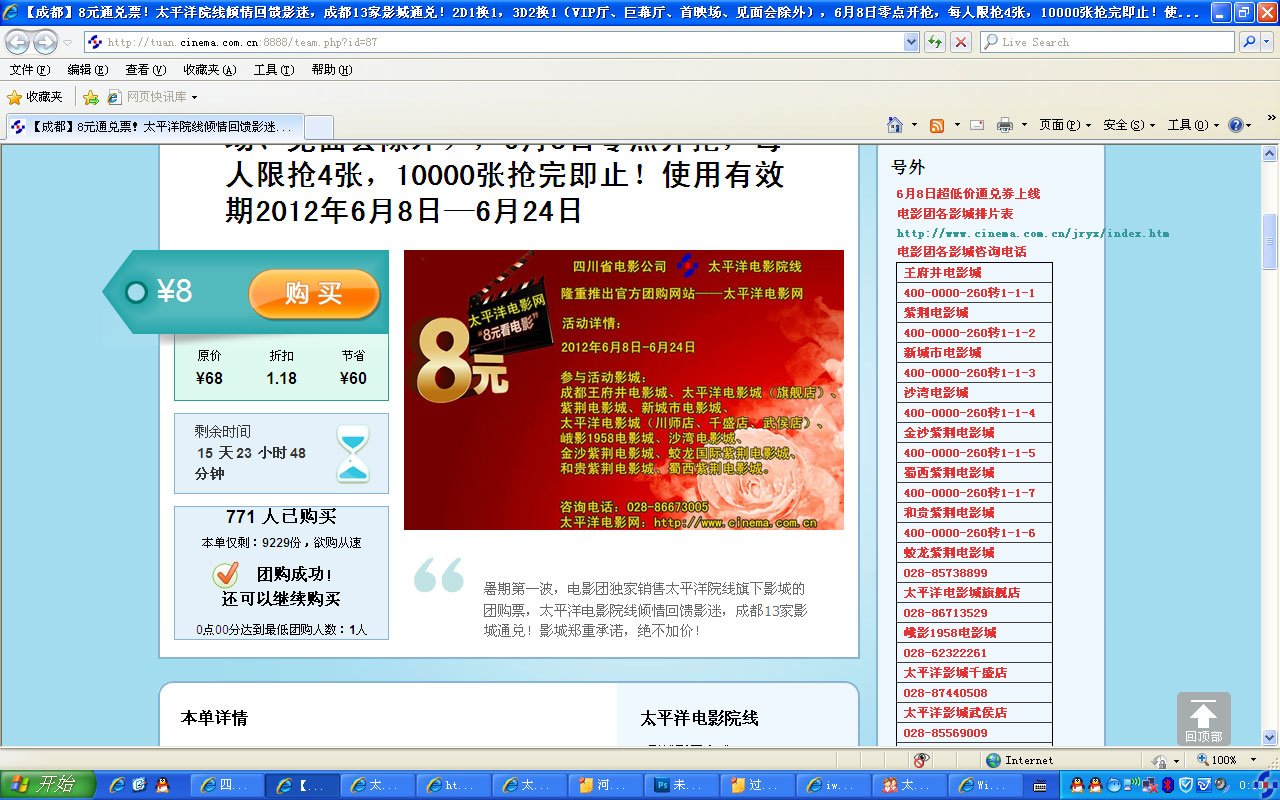Screen dimensions: 1280x800
Task: Open the blank new tab button
Action: [x=319, y=127]
